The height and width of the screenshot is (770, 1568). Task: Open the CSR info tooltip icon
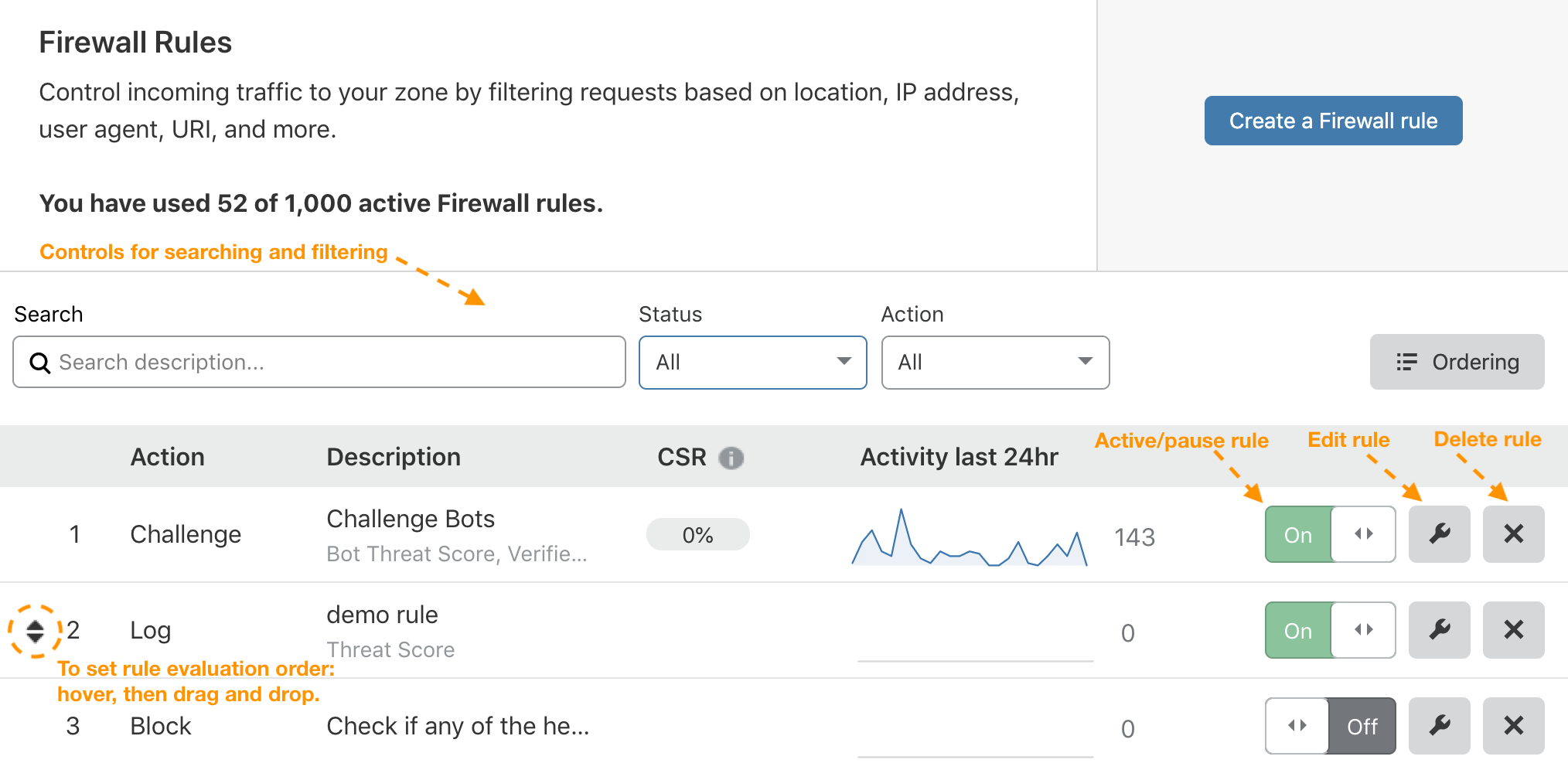point(731,457)
